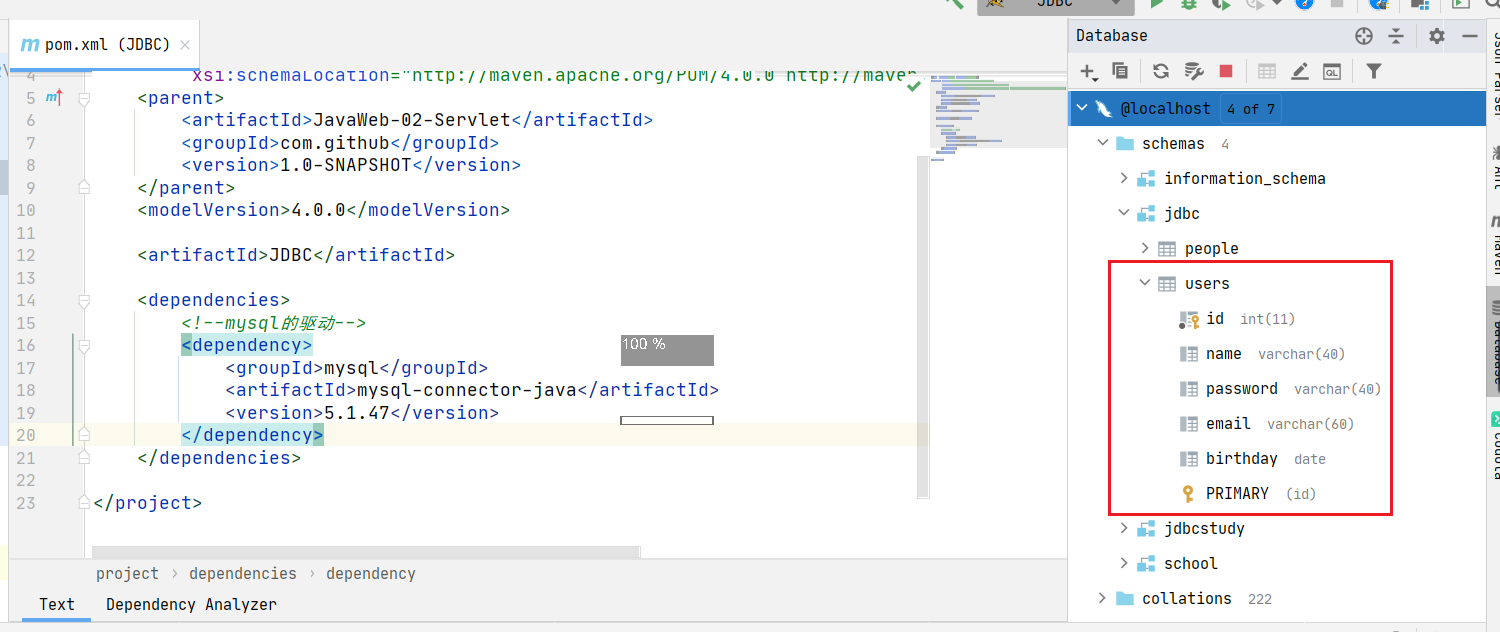
Task: Click the Collapse All icon in Database panel
Action: (1396, 36)
